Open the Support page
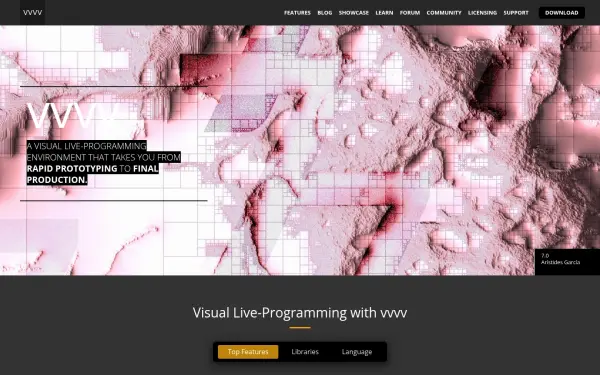600x375 pixels. coord(516,13)
